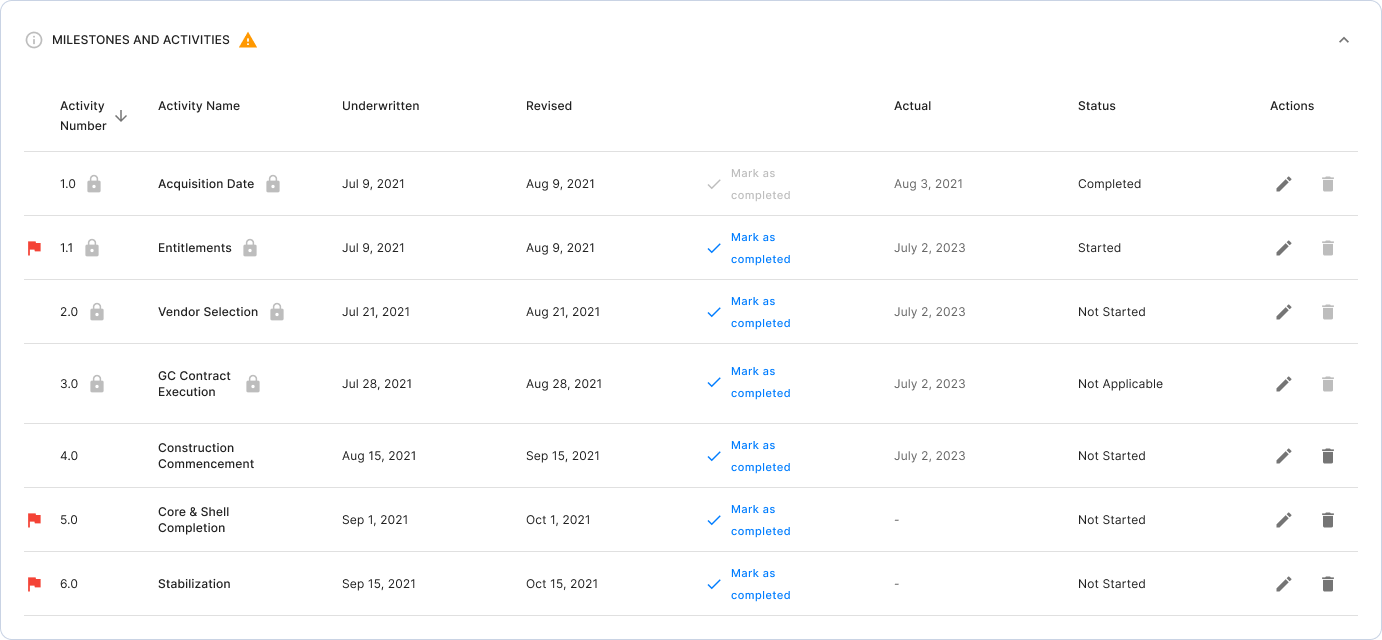Mark Entitlements as completed
The height and width of the screenshot is (640, 1382).
tap(749, 248)
